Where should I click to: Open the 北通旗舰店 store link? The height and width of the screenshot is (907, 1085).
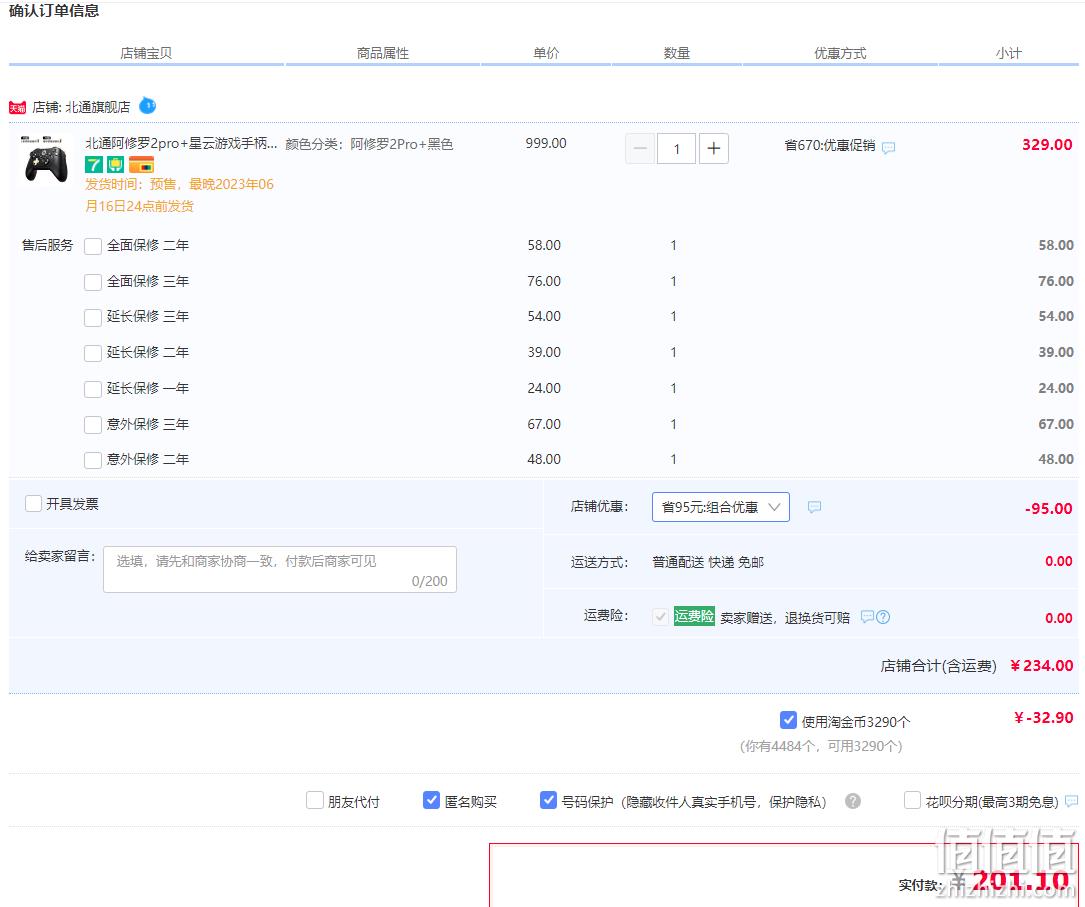click(x=98, y=107)
